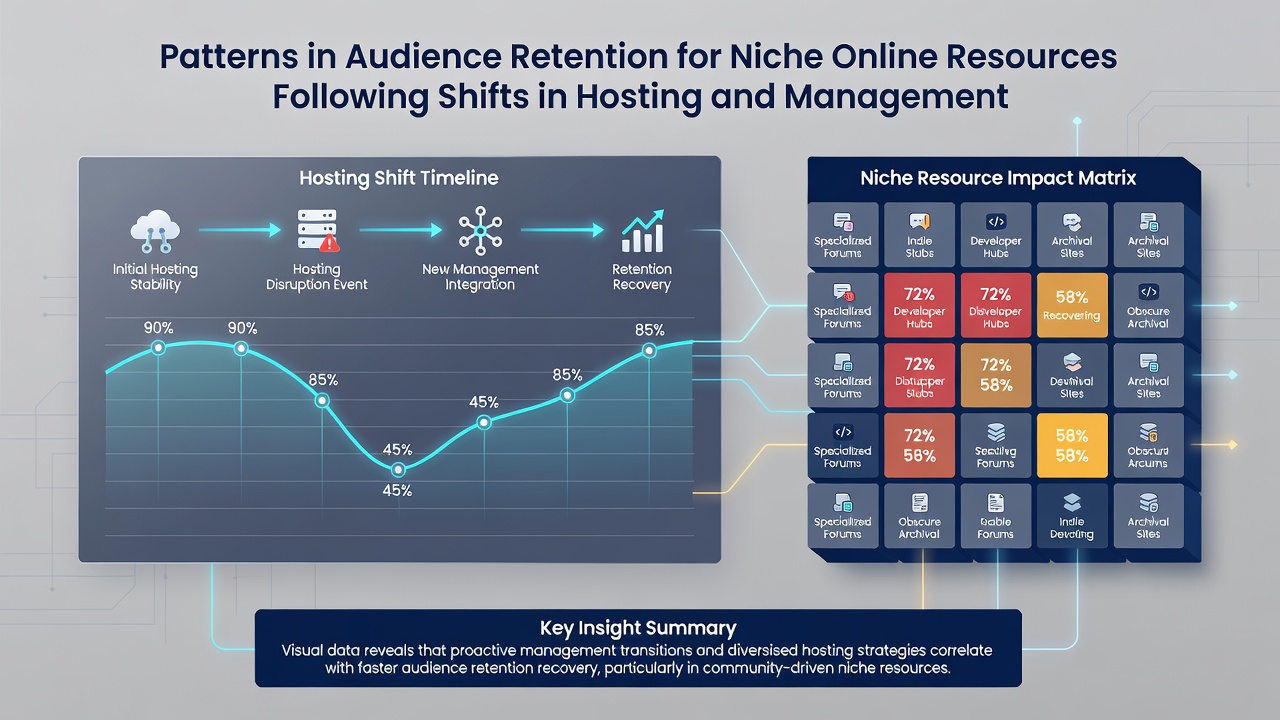Viewport: 1280px width, 720px height.
Task: Select the stack icon in the Seatiling Forums cell
Action: coord(996,433)
